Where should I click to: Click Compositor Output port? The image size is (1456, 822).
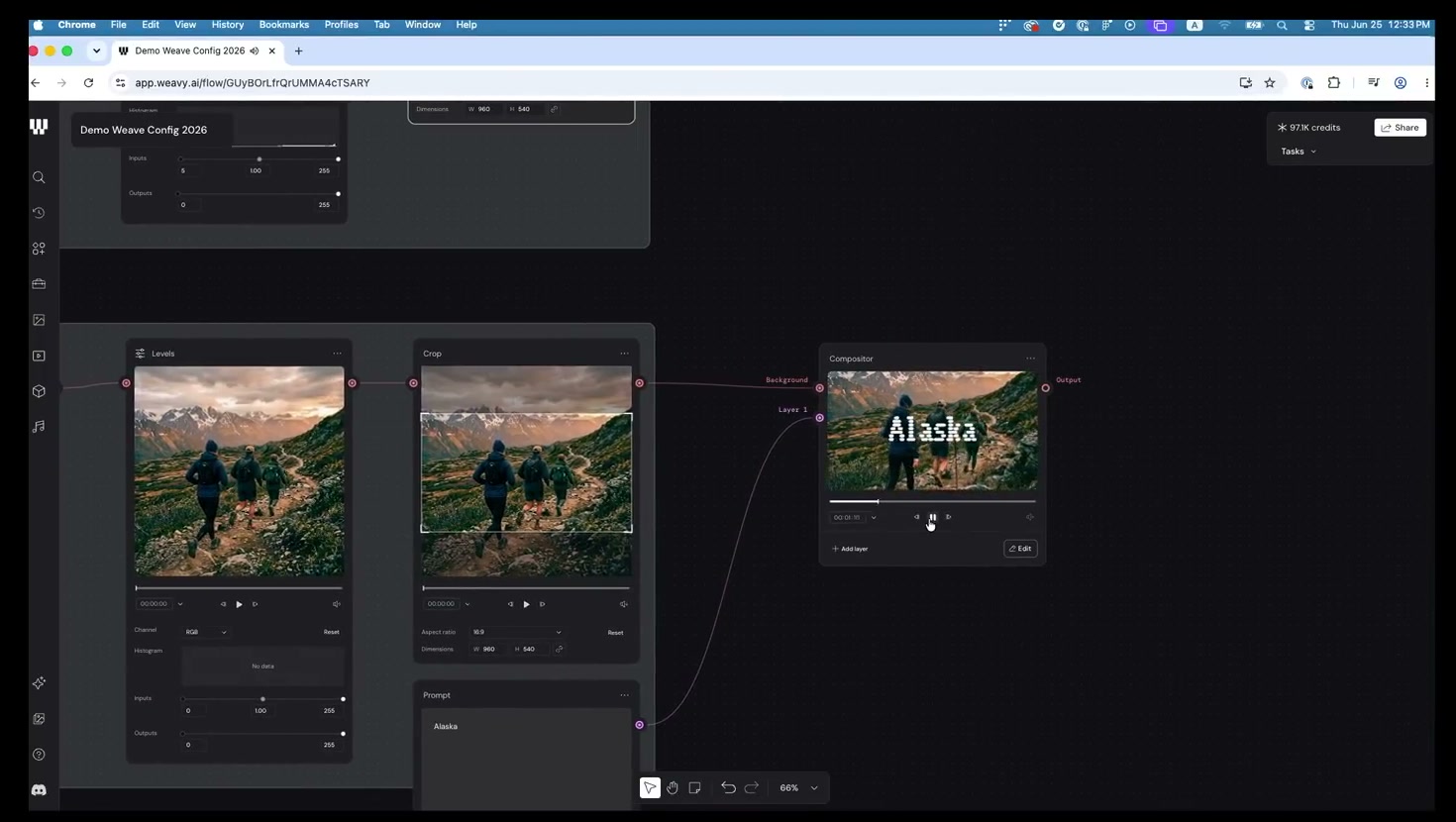click(1046, 388)
